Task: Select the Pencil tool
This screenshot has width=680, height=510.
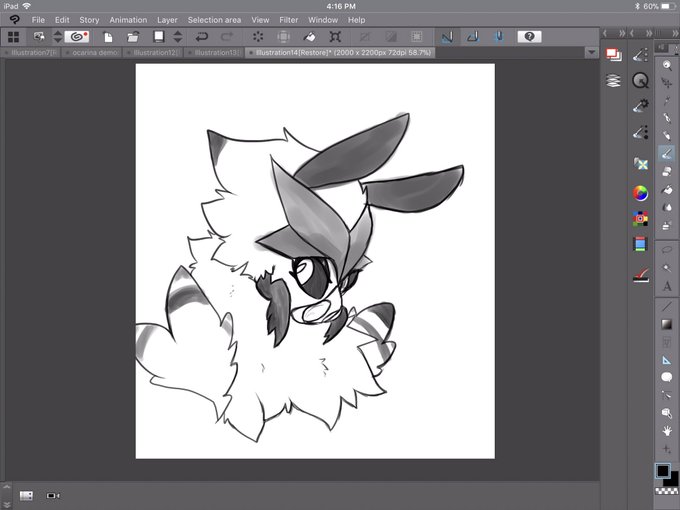Action: [x=667, y=135]
